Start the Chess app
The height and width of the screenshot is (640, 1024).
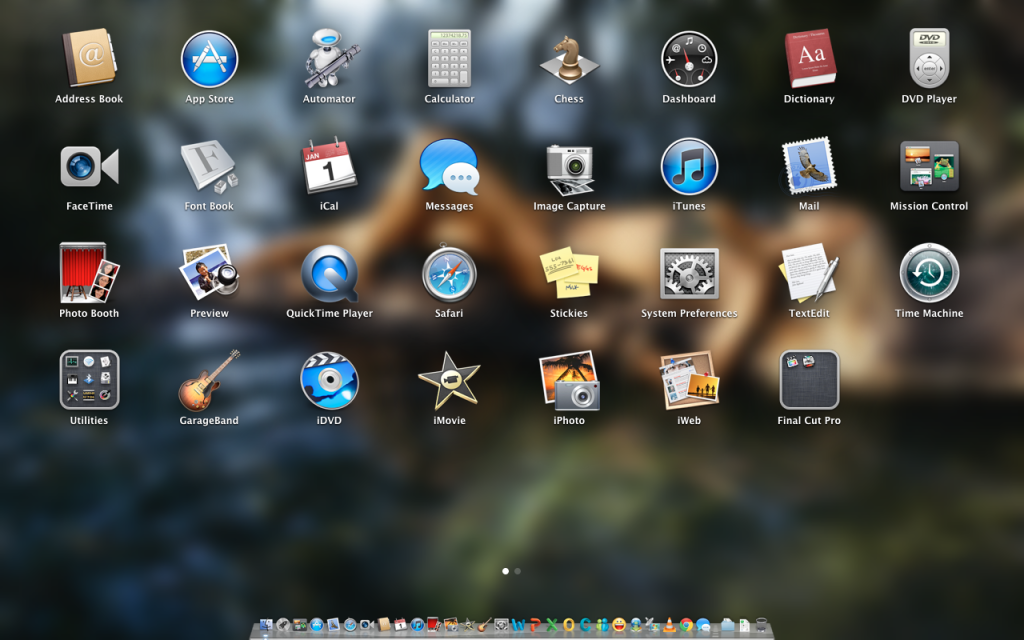569,59
